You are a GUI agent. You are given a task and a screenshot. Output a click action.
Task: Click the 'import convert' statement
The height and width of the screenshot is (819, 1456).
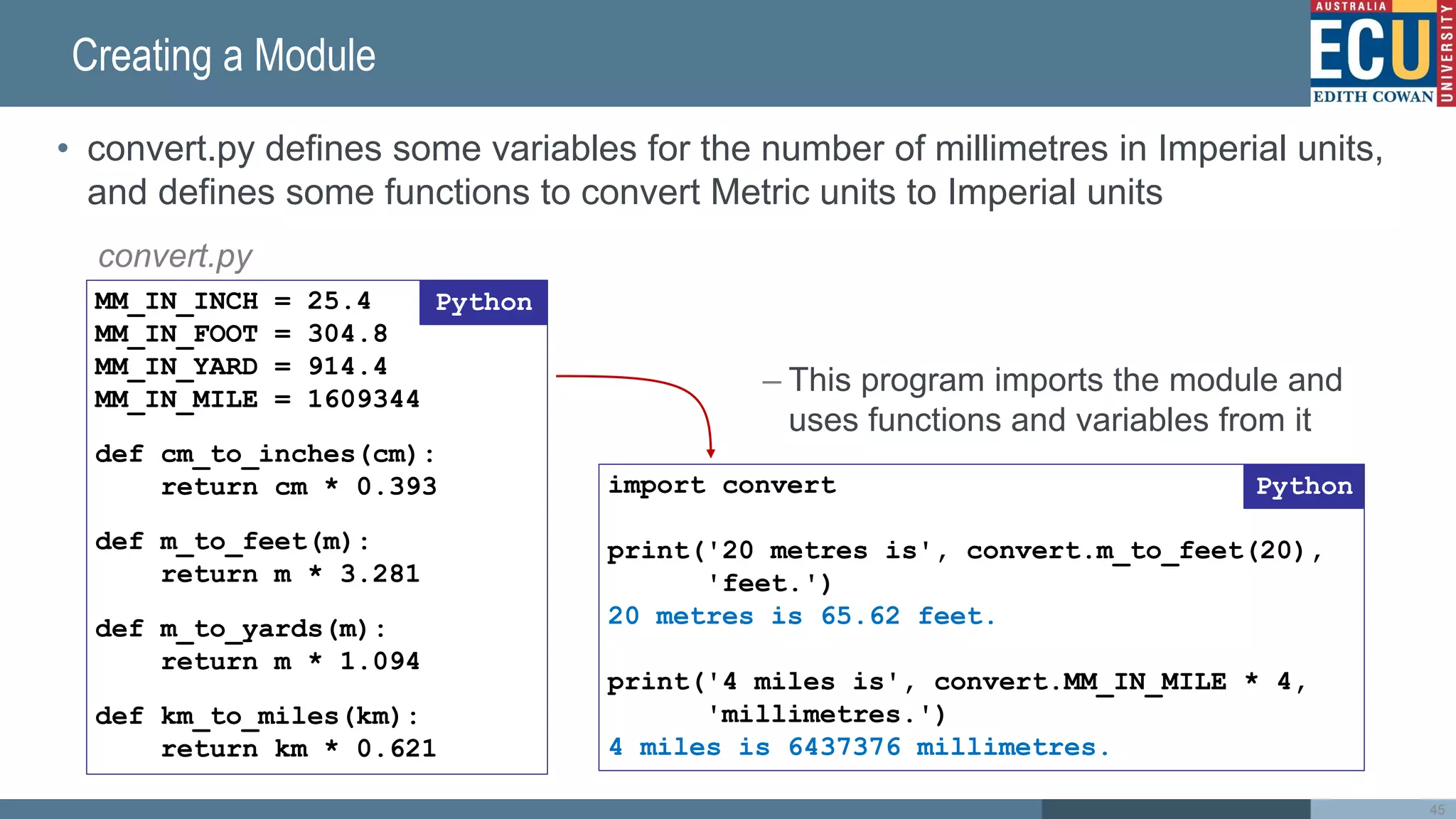(x=722, y=486)
